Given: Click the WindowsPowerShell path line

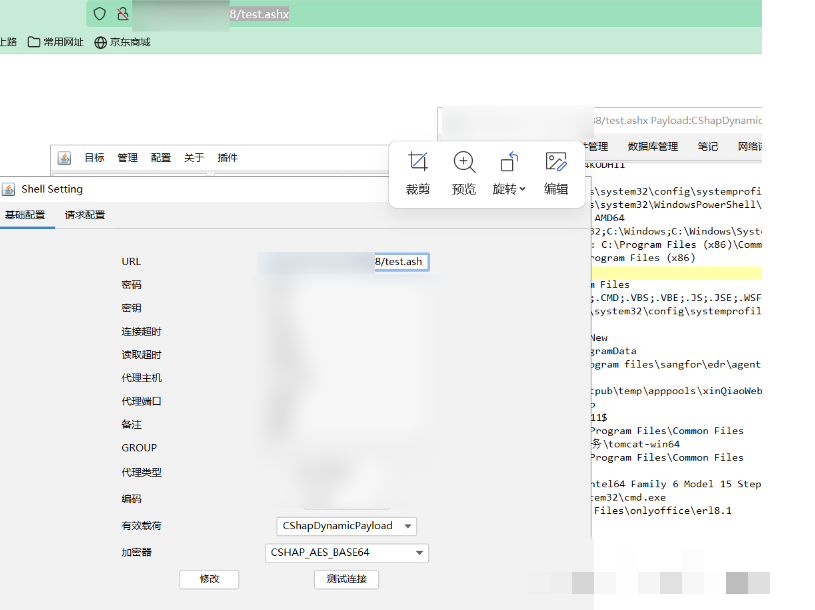Looking at the screenshot, I should (676, 205).
